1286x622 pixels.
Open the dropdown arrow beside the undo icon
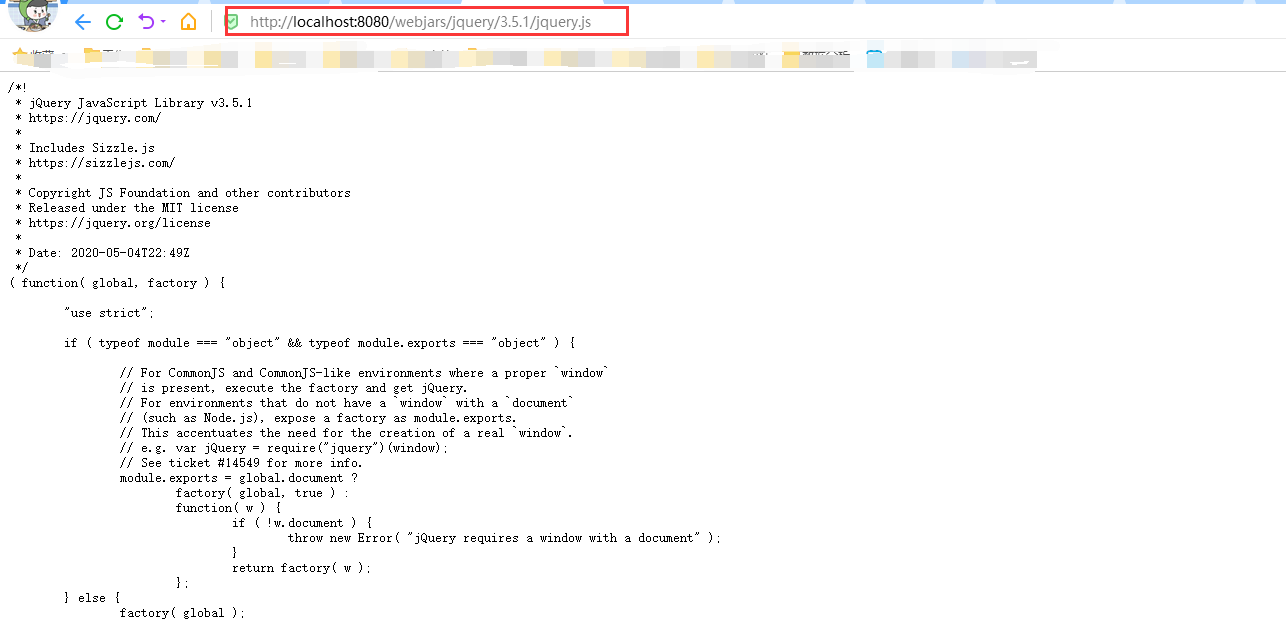coord(163,22)
